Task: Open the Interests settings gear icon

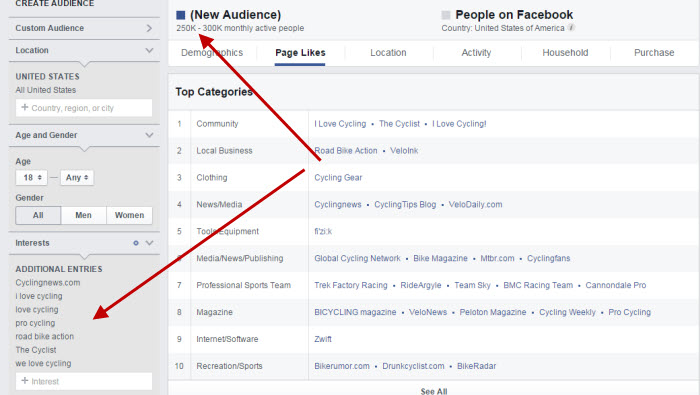Action: pos(136,243)
